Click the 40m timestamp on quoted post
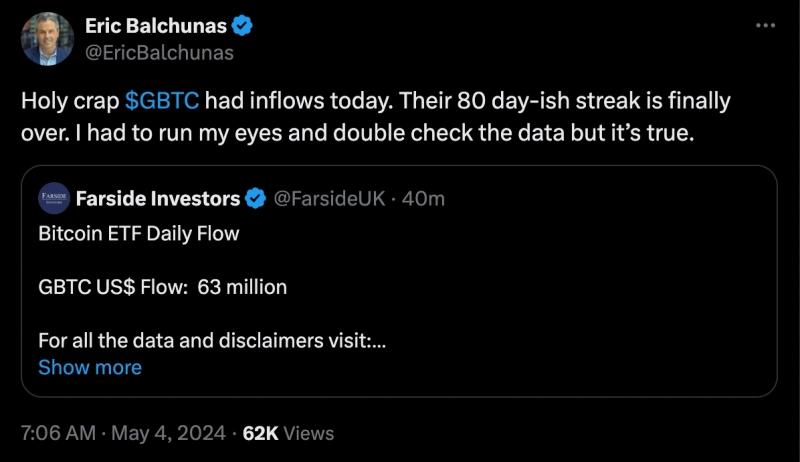This screenshot has height=462, width=800. coord(424,199)
